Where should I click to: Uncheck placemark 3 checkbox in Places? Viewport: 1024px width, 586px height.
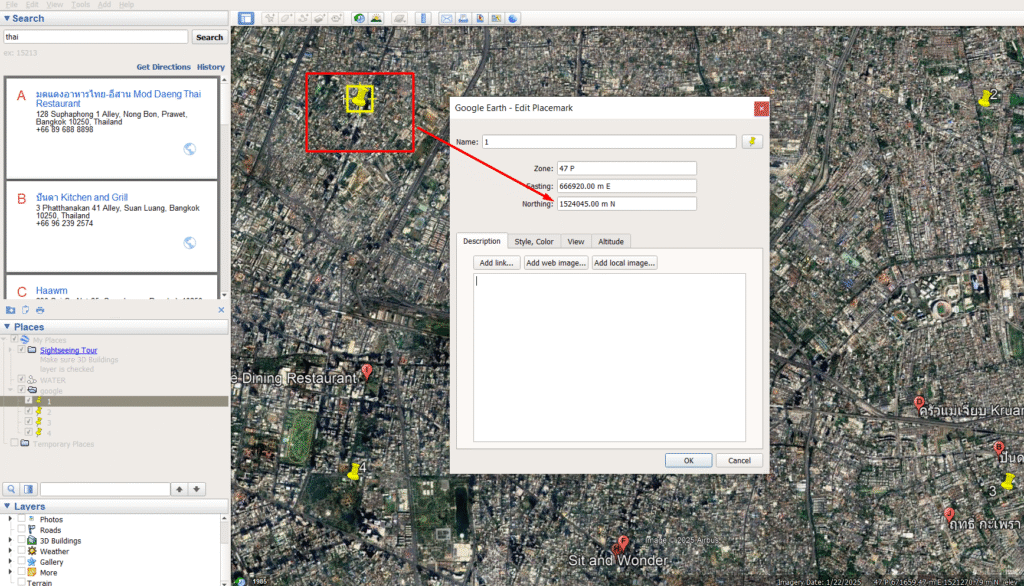(x=28, y=421)
